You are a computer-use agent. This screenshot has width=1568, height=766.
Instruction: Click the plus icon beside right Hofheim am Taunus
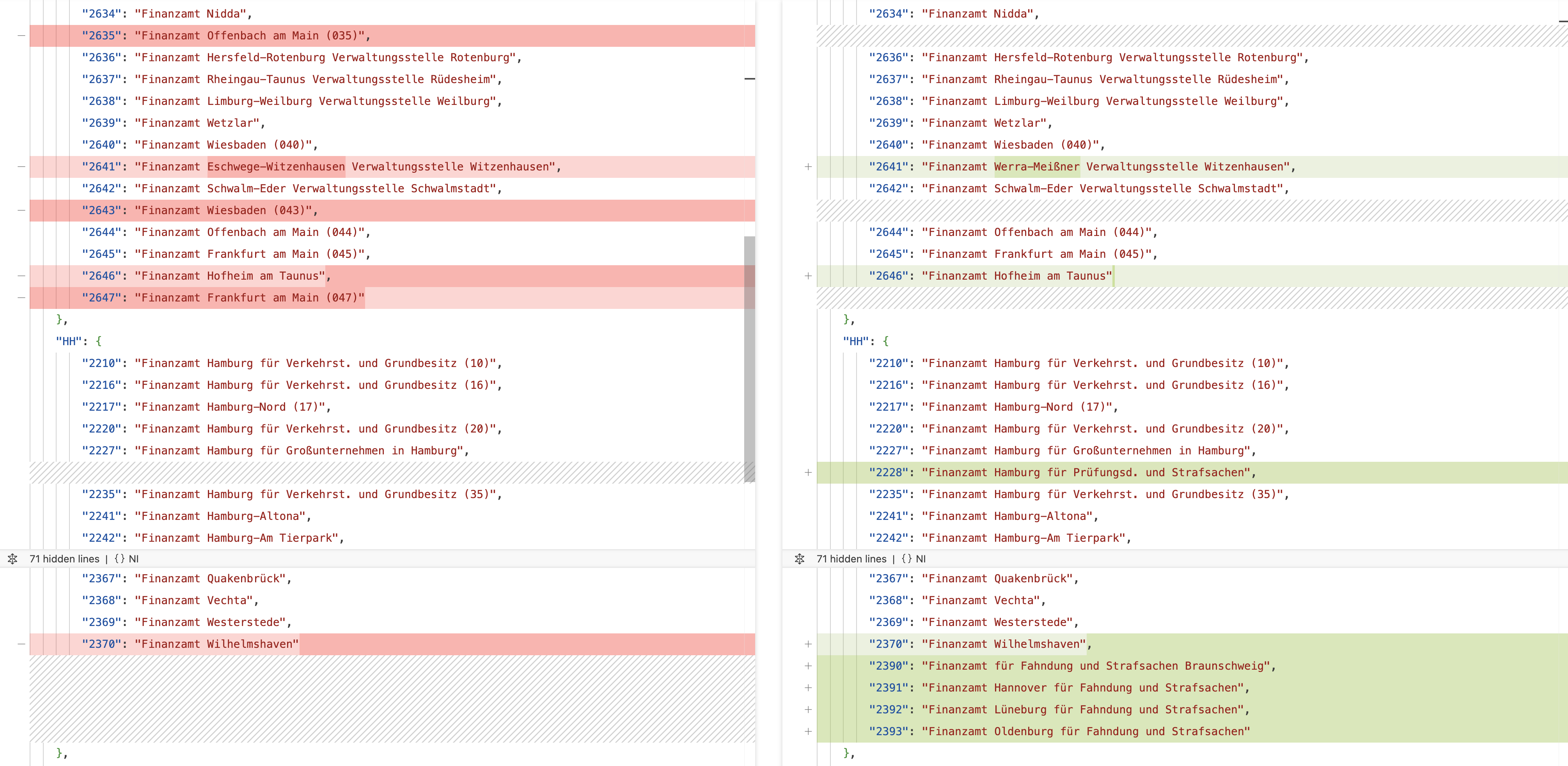(x=808, y=276)
